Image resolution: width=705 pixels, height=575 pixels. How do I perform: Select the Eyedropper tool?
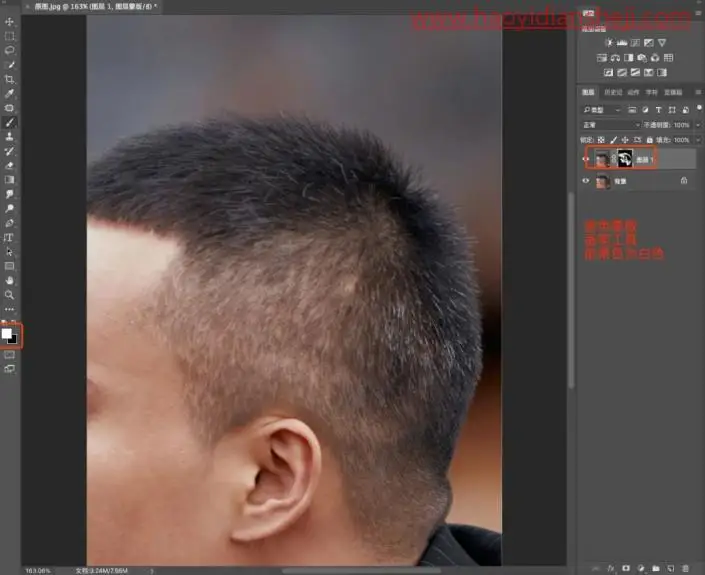pos(9,94)
